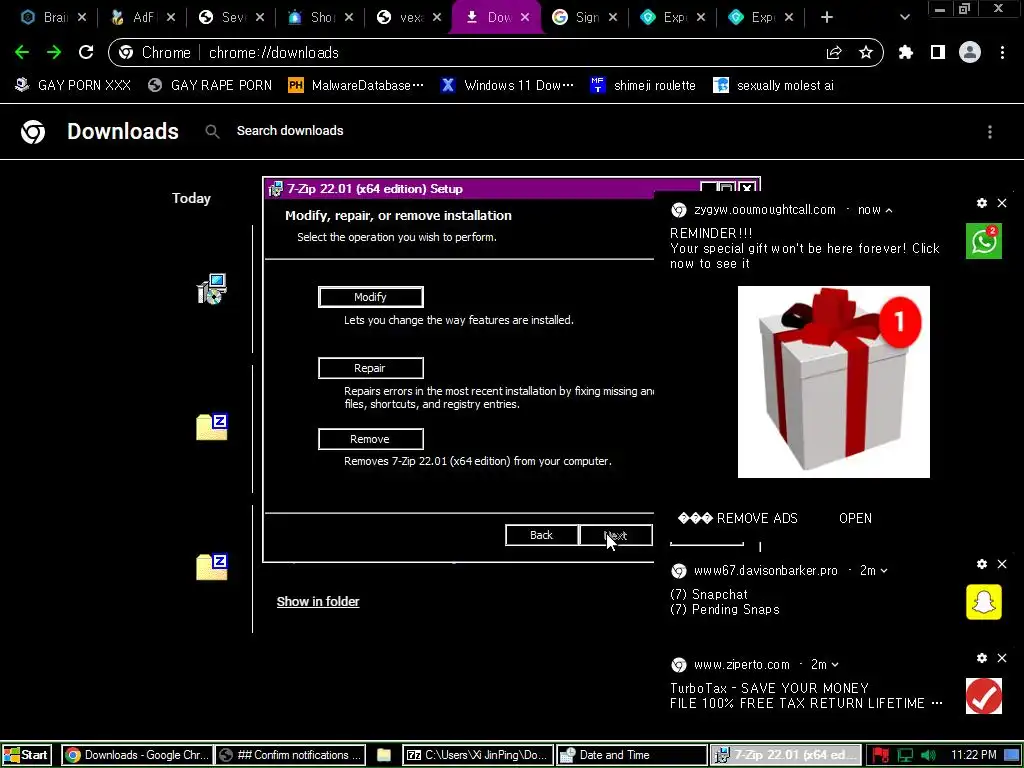
Task: Expand the davisonbarker notification chevron
Action: tap(884, 571)
